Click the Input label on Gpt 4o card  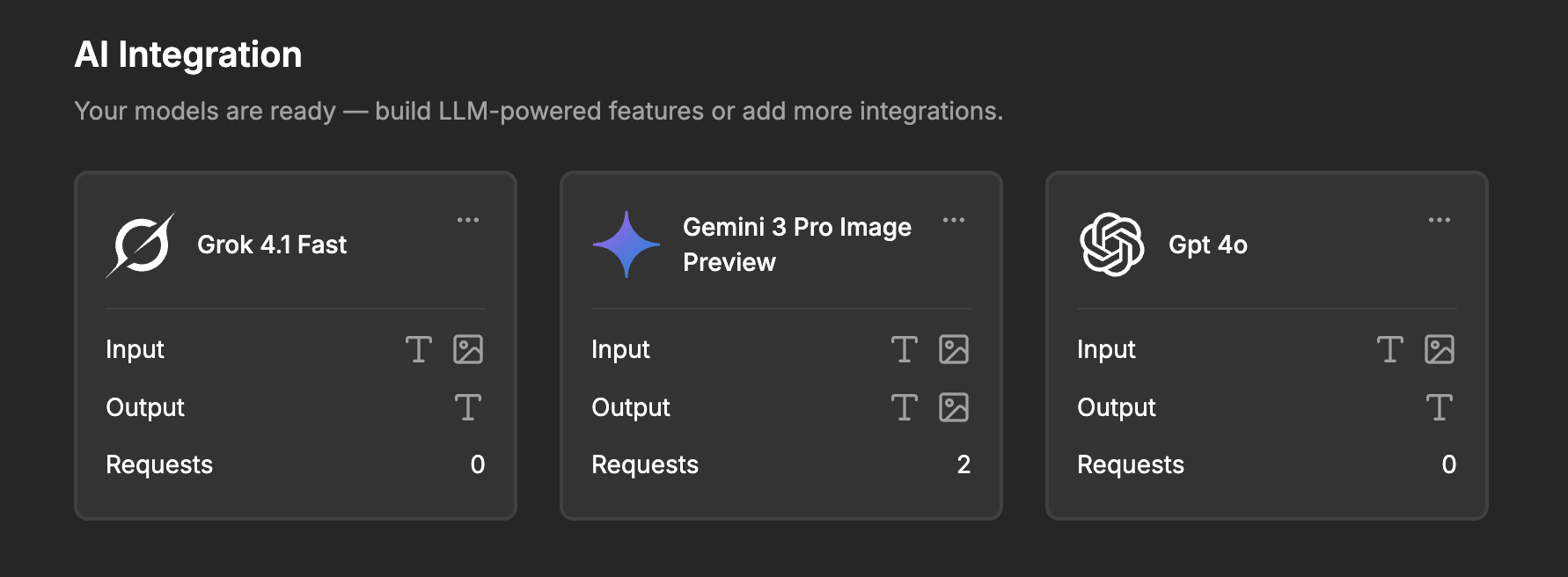click(x=1106, y=349)
